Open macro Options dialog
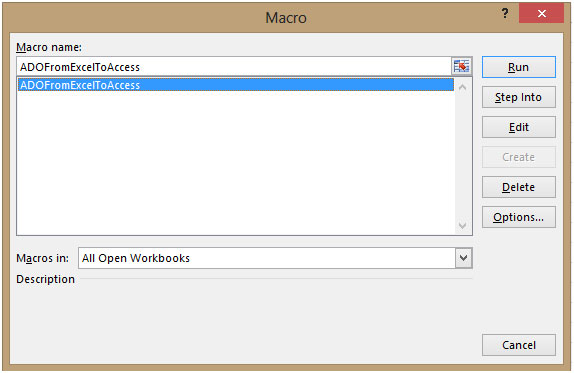Viewport: 574px width, 373px height. (x=518, y=217)
